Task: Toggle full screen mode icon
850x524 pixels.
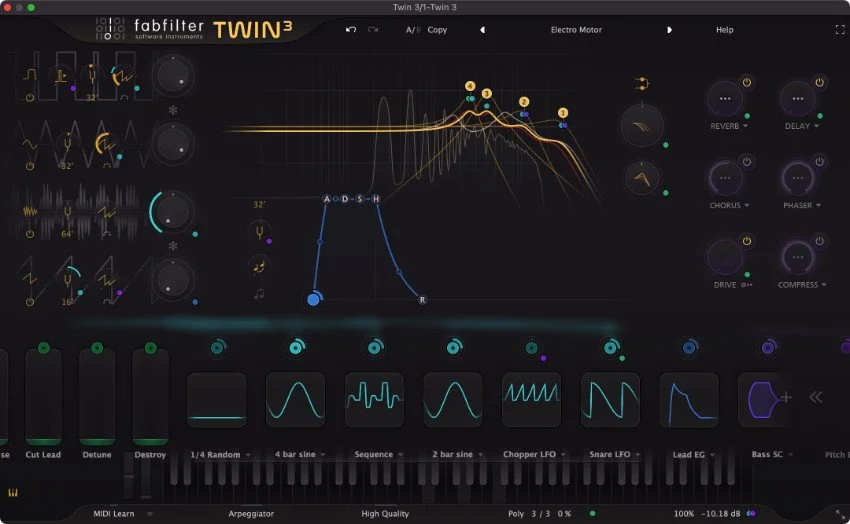Action: click(840, 30)
